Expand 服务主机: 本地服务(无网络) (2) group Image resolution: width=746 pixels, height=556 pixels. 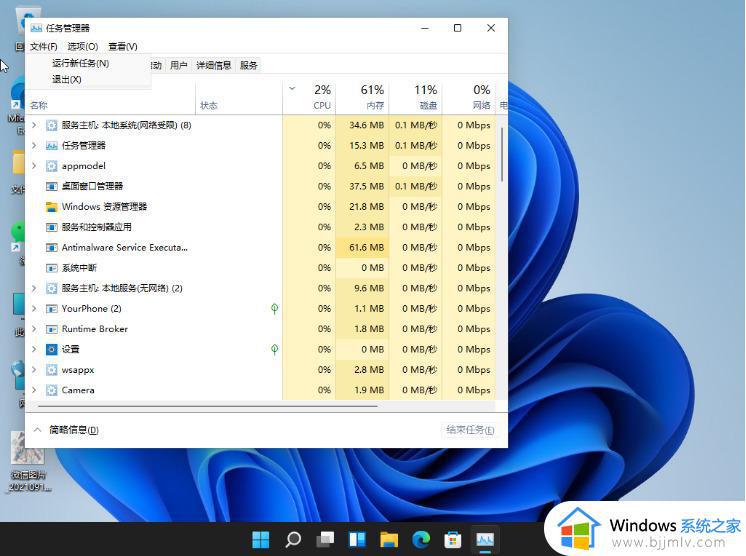34,288
